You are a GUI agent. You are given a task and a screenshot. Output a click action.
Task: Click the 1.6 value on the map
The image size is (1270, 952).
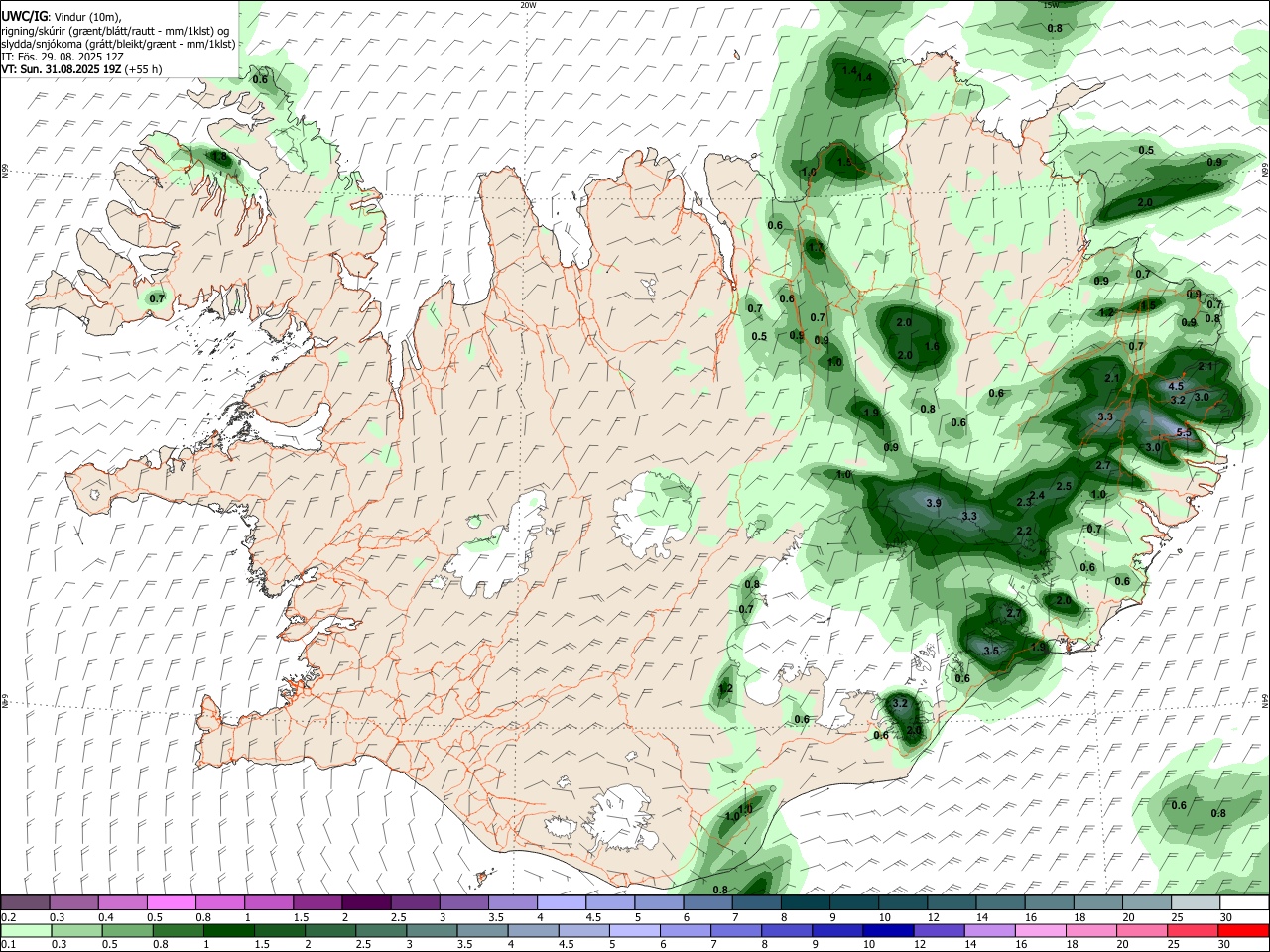click(931, 346)
